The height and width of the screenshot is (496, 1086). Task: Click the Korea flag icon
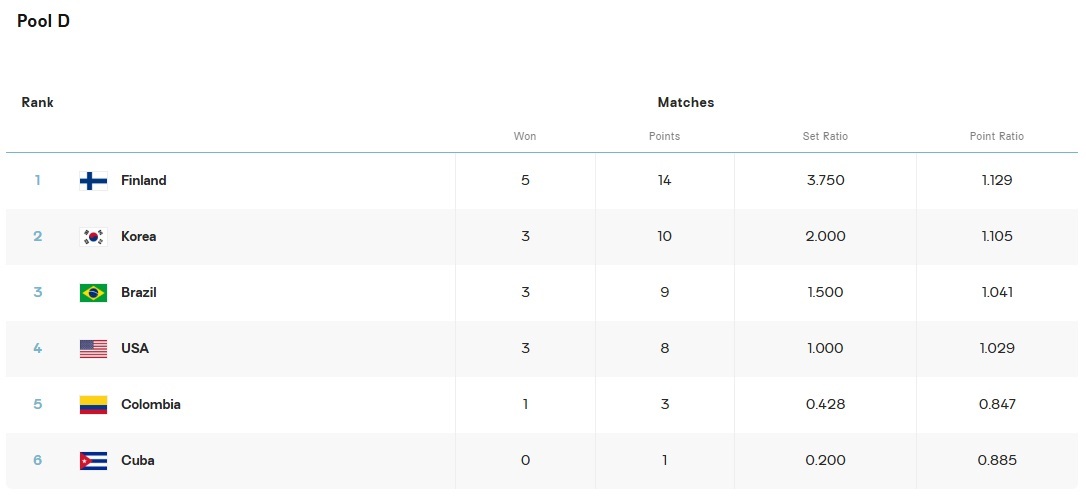pyautogui.click(x=93, y=237)
